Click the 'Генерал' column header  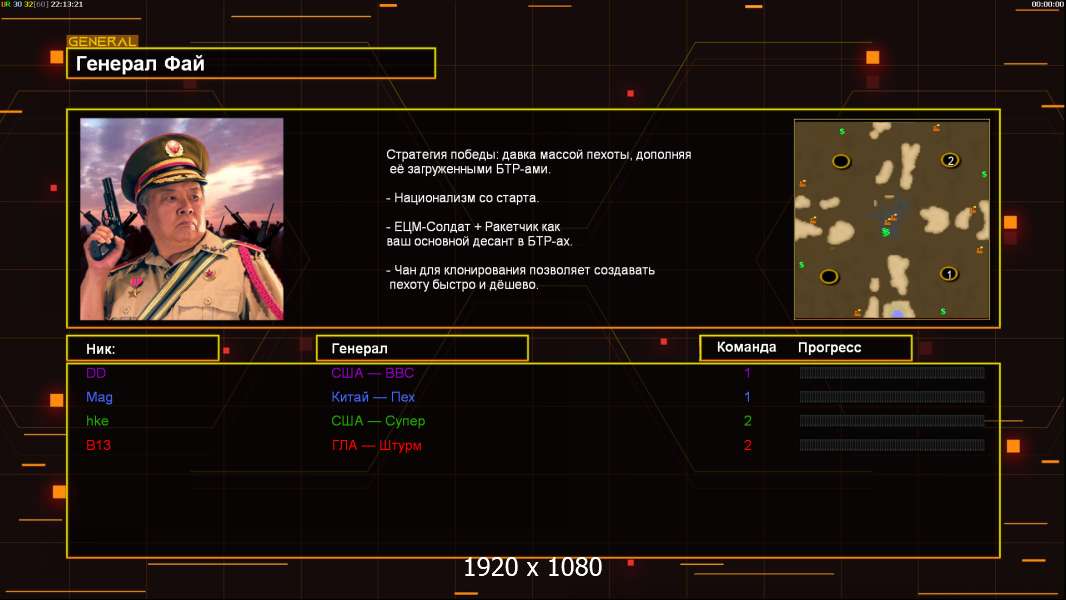pos(422,348)
